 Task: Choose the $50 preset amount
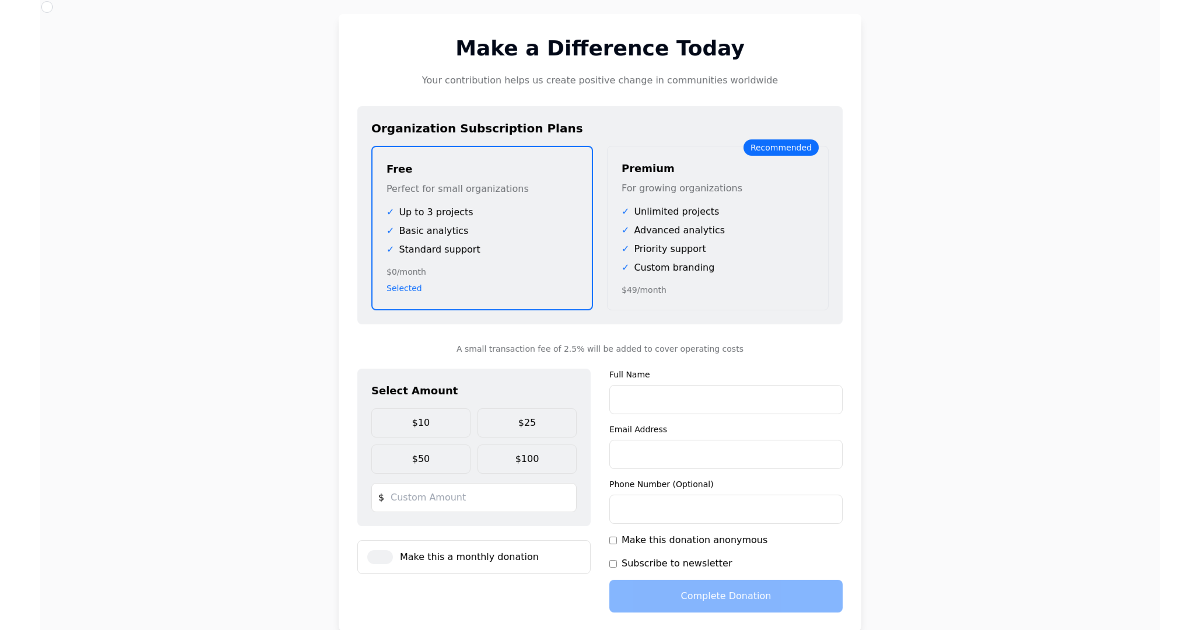[x=420, y=458]
